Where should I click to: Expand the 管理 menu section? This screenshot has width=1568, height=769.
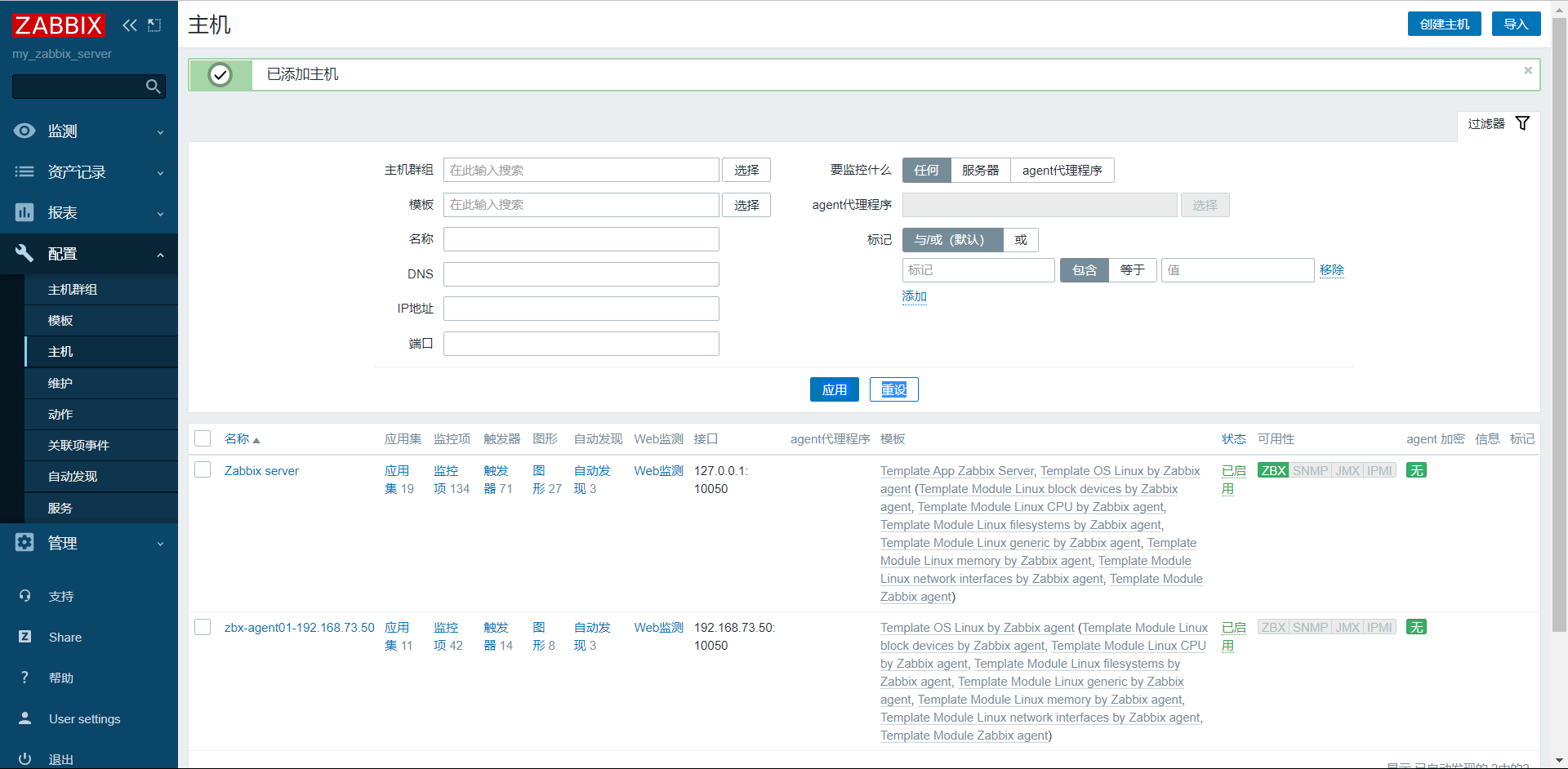89,543
